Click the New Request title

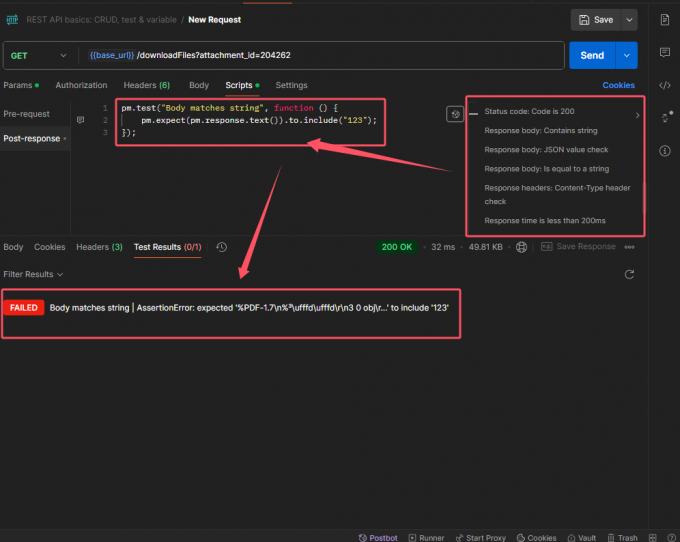coord(214,20)
